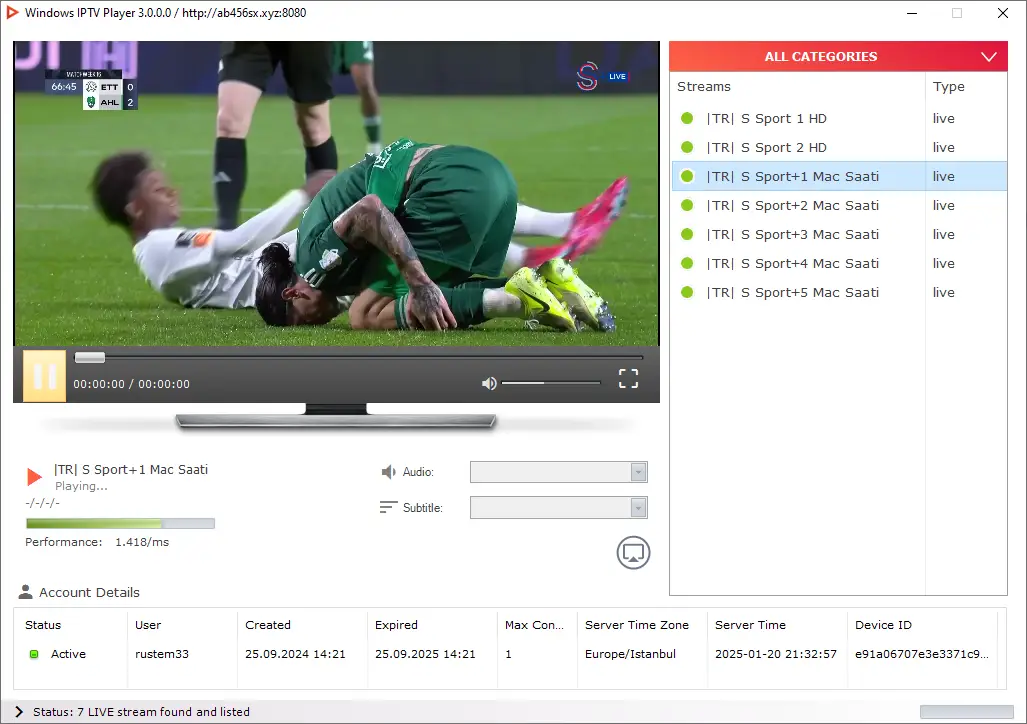Click the playback time 00:00:00 / 00:00:00
The width and height of the screenshot is (1027, 724).
pyautogui.click(x=131, y=384)
